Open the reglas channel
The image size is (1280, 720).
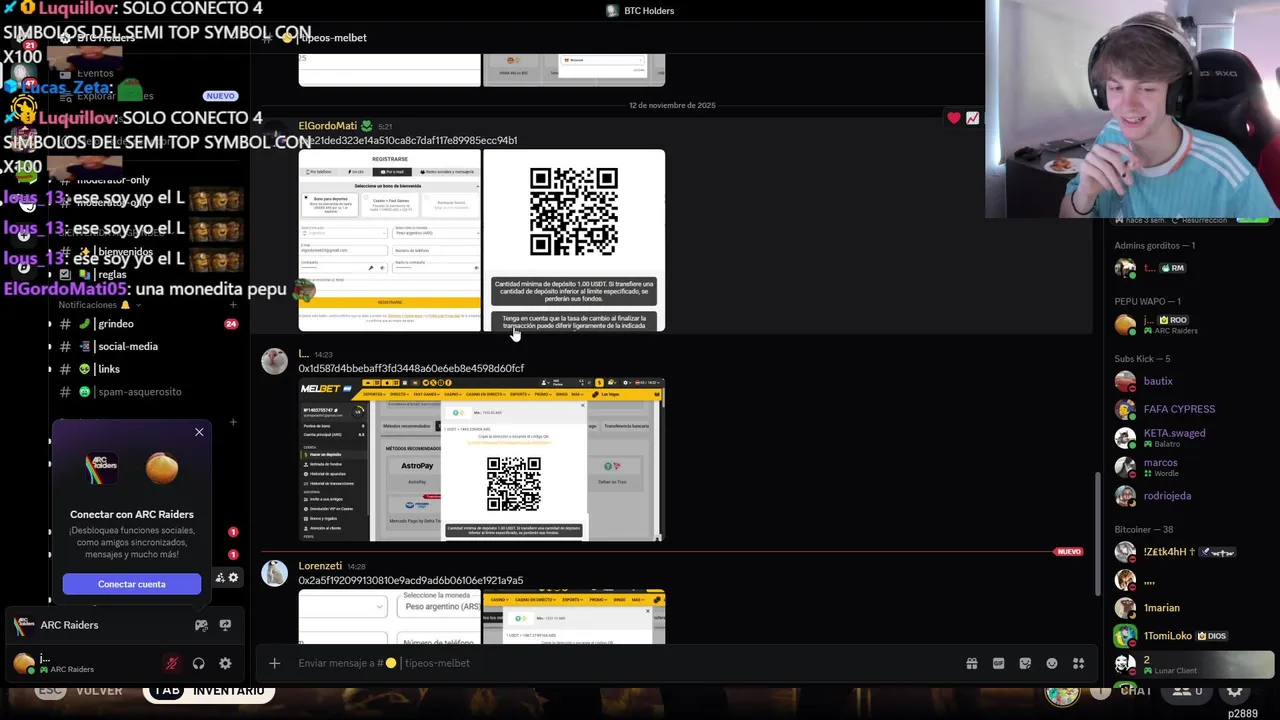[145, 274]
